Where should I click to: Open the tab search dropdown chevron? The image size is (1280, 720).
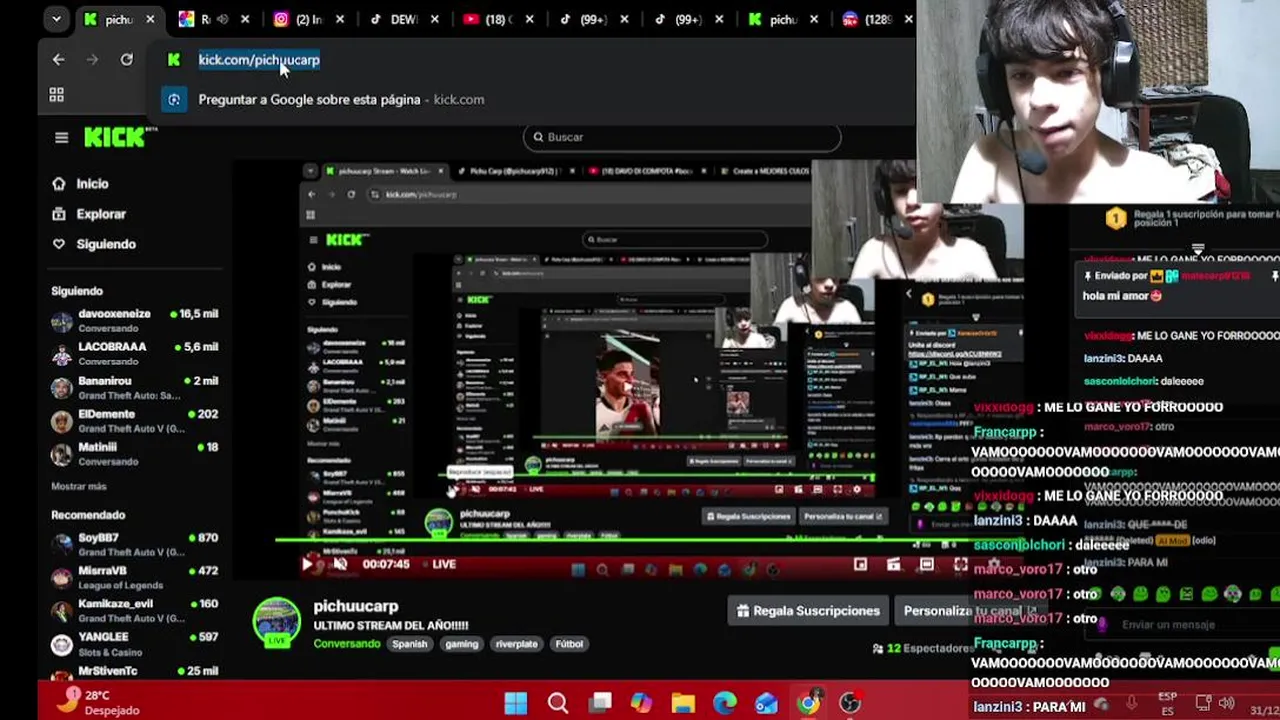point(56,19)
